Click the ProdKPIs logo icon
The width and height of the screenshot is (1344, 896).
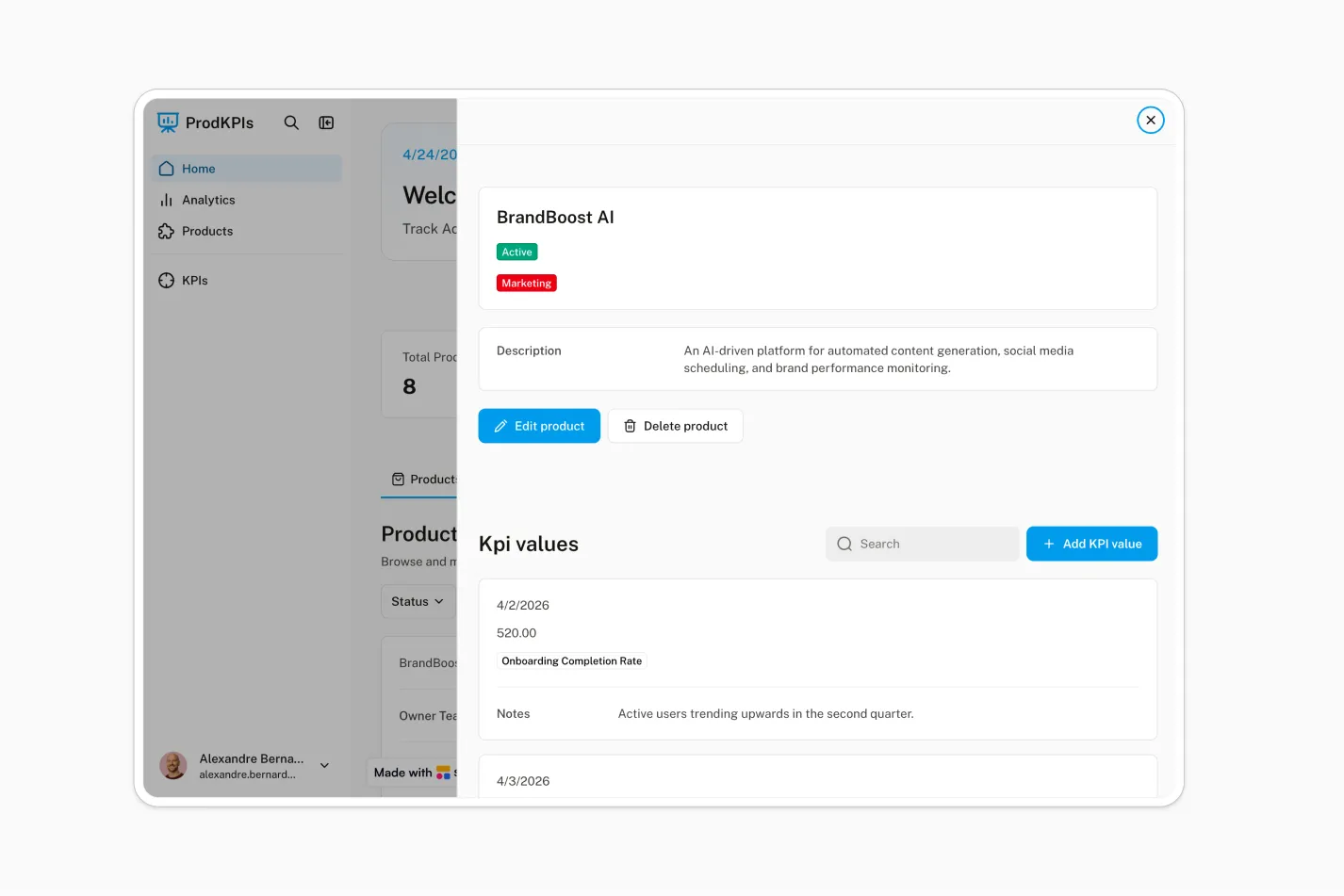pos(168,122)
